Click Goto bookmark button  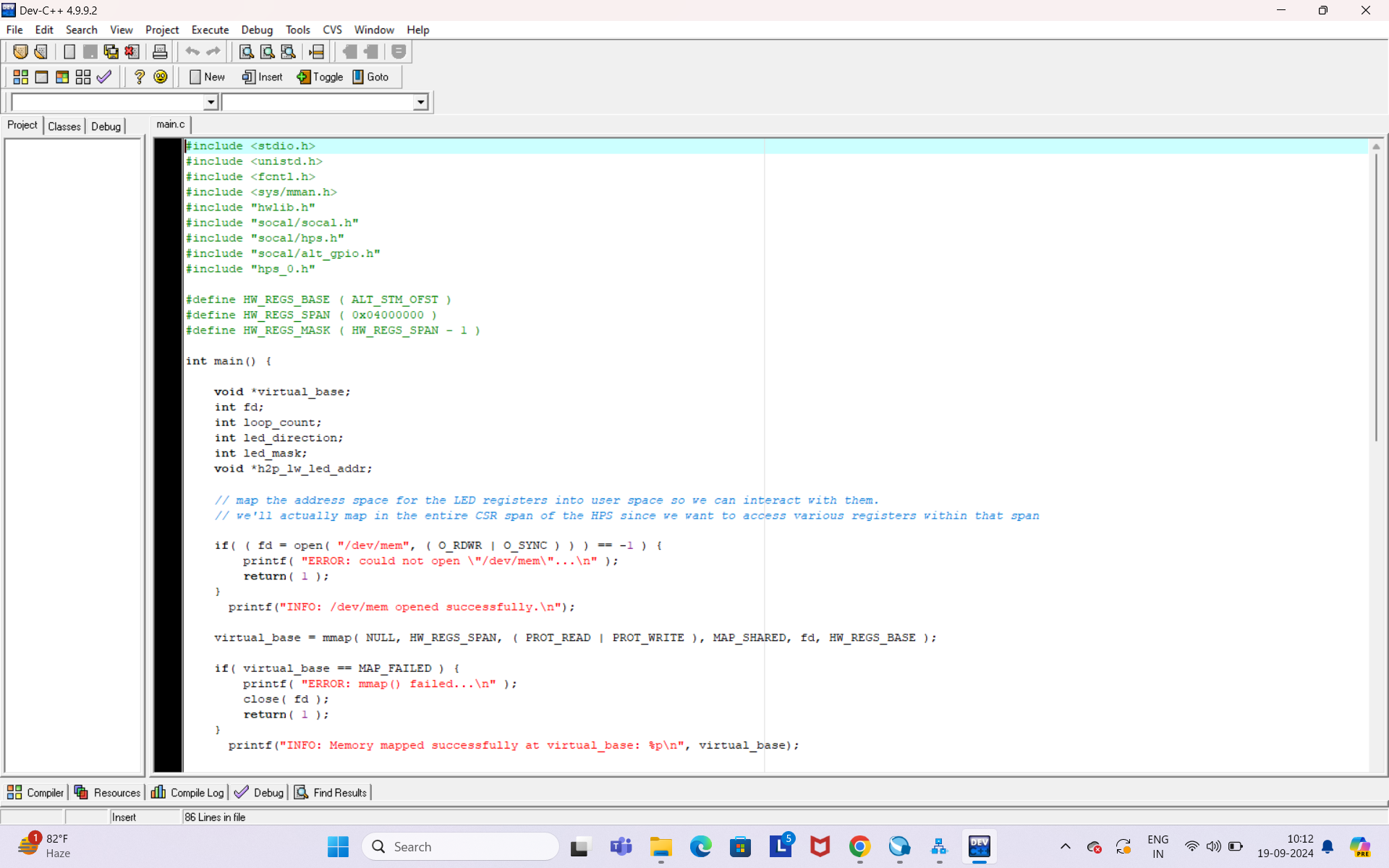370,77
